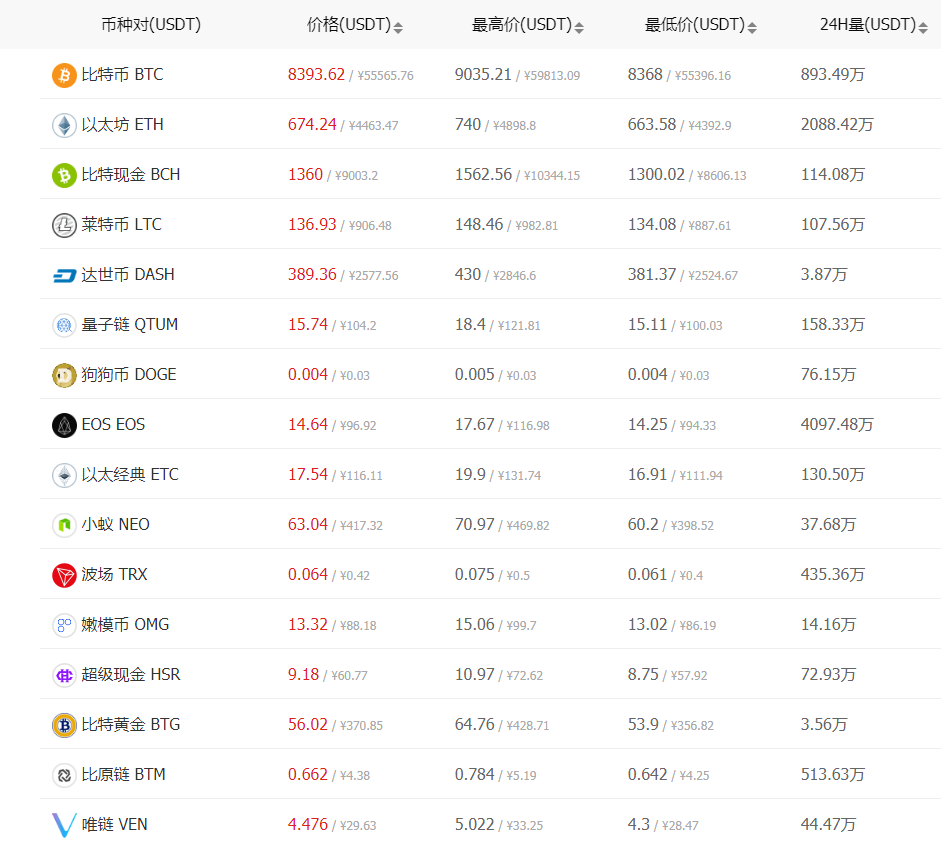Viewport: 941px width, 846px height.
Task: Click the EOS coin icon
Action: (x=64, y=425)
